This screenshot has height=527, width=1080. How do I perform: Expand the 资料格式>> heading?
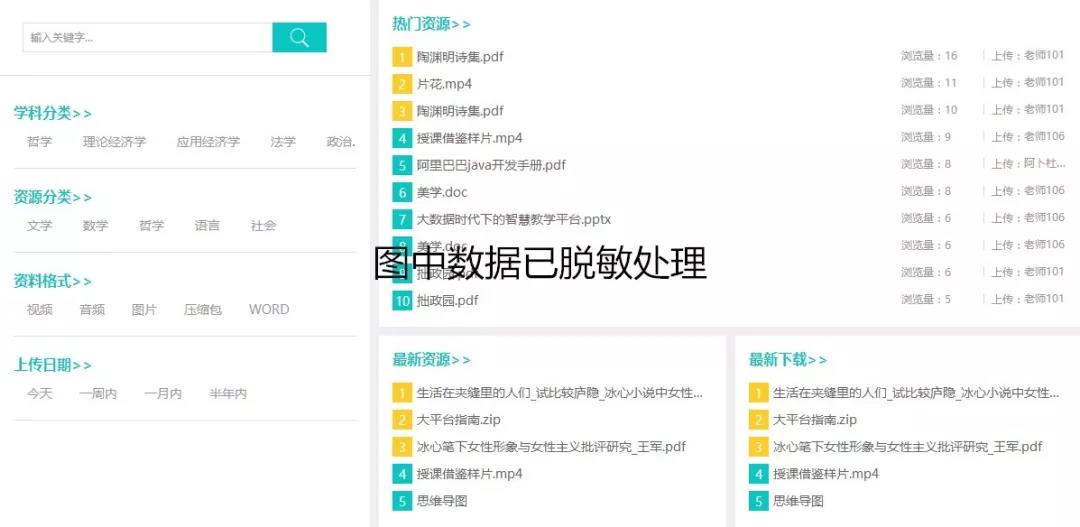[52, 282]
